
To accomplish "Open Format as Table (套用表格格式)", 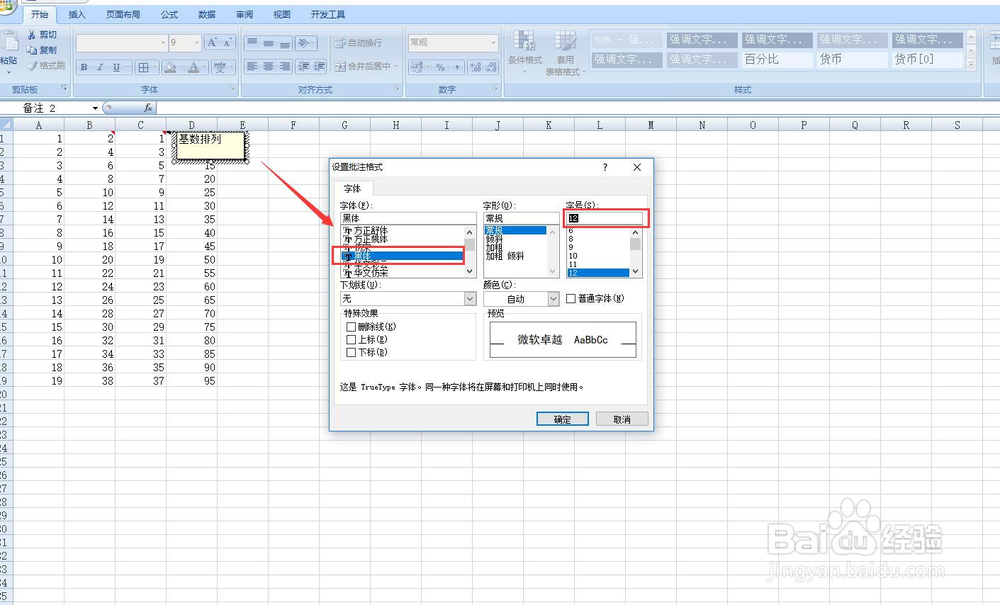I will coord(565,52).
